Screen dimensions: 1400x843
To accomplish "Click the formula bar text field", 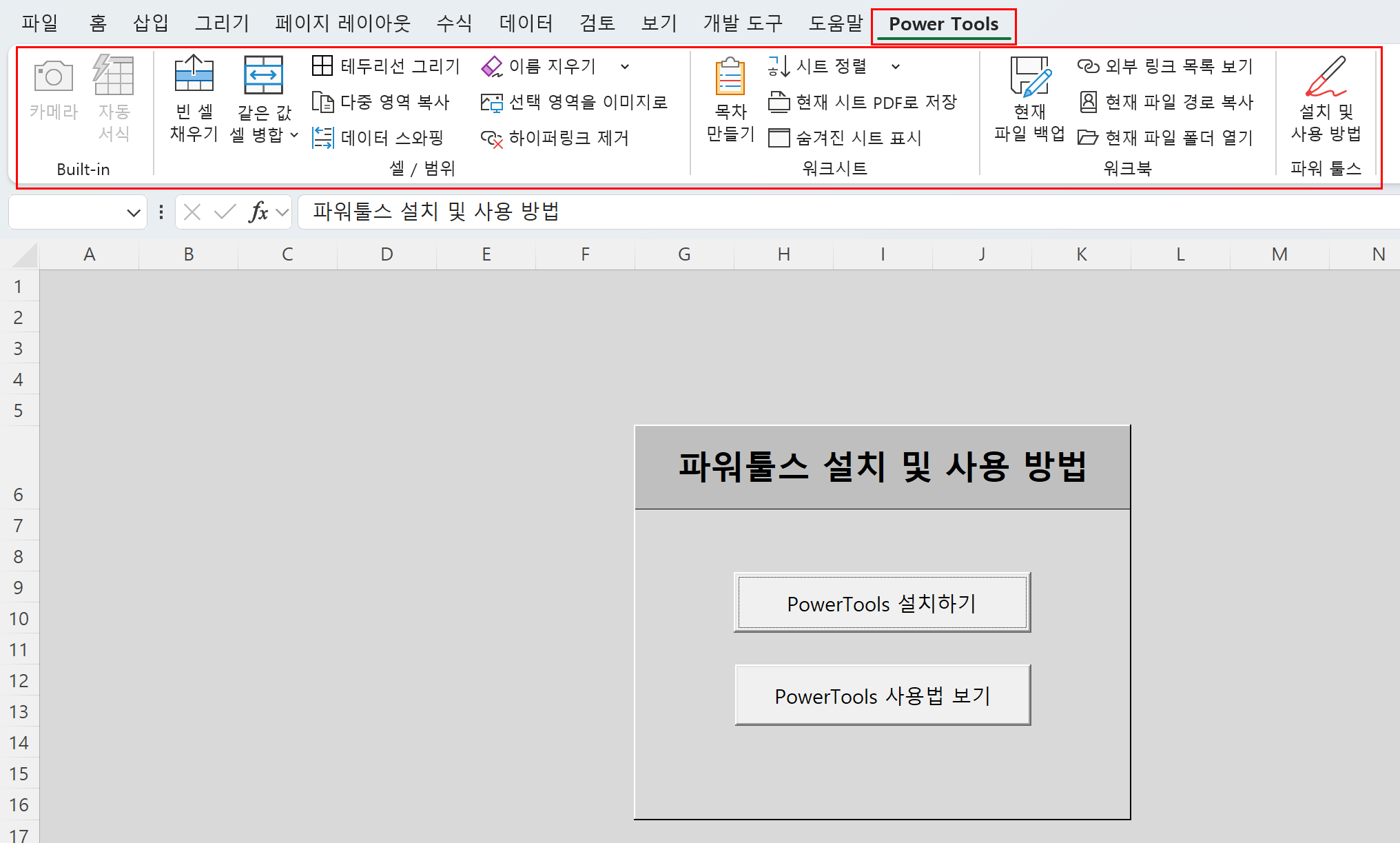I will click(x=850, y=212).
